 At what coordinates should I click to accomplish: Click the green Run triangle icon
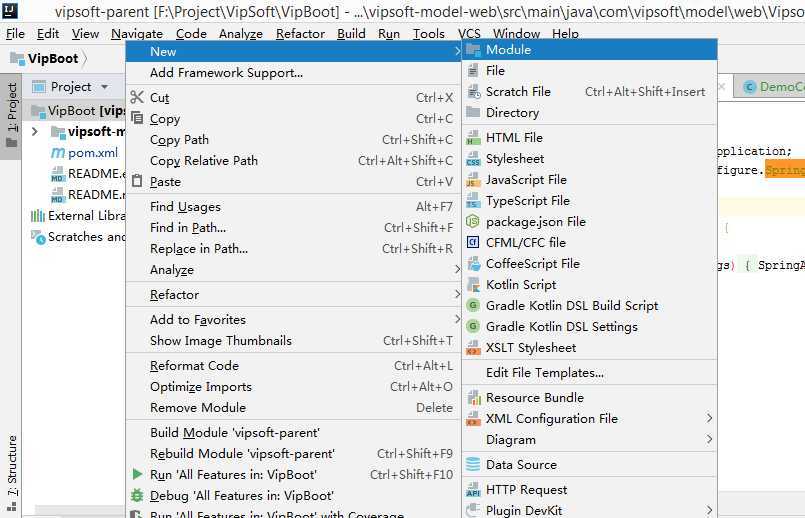137,474
